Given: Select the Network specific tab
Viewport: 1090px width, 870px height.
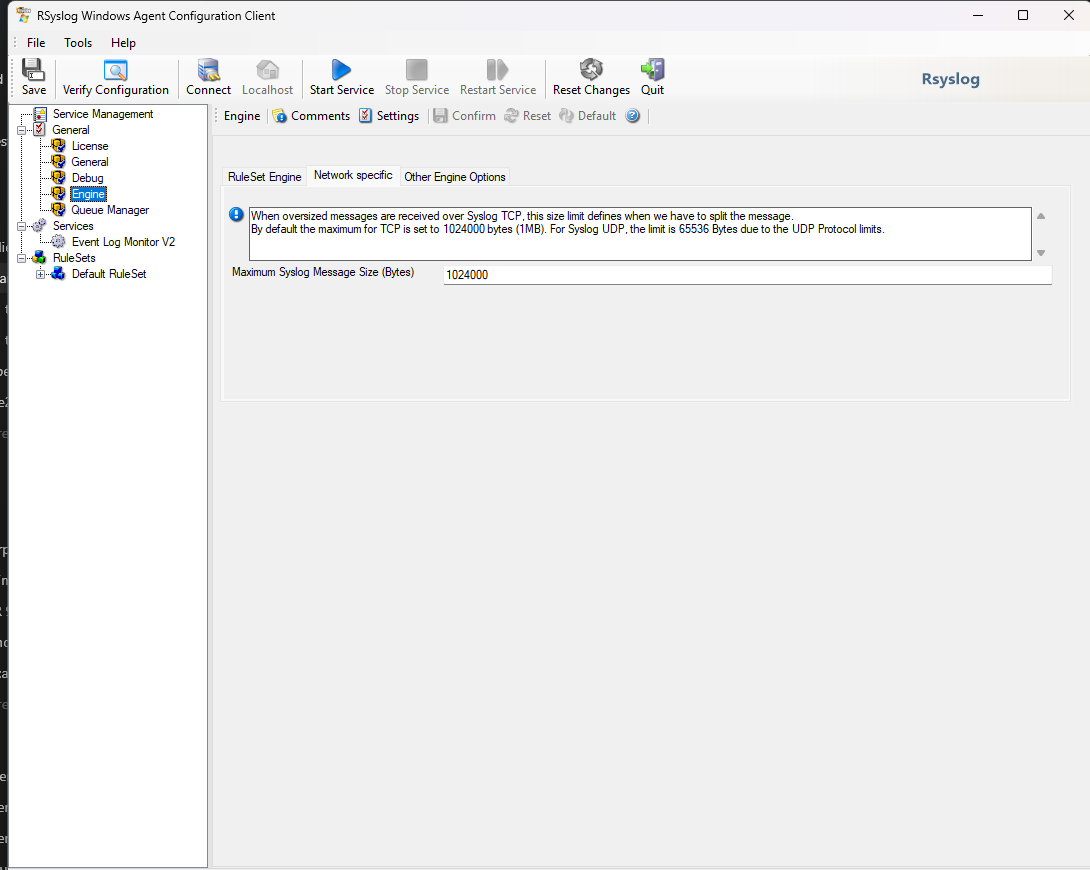Looking at the screenshot, I should click(x=353, y=175).
